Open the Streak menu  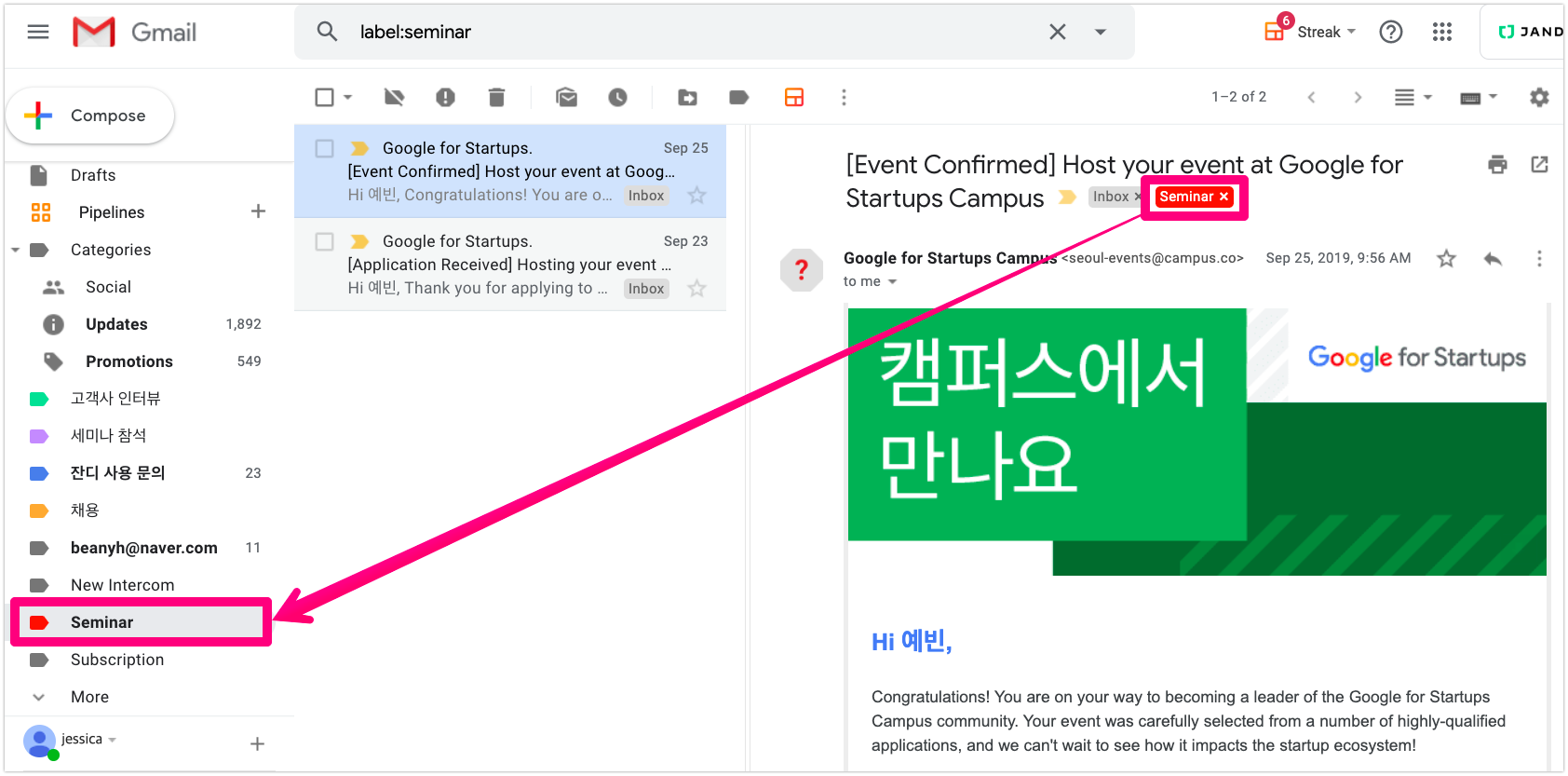pyautogui.click(x=1311, y=32)
